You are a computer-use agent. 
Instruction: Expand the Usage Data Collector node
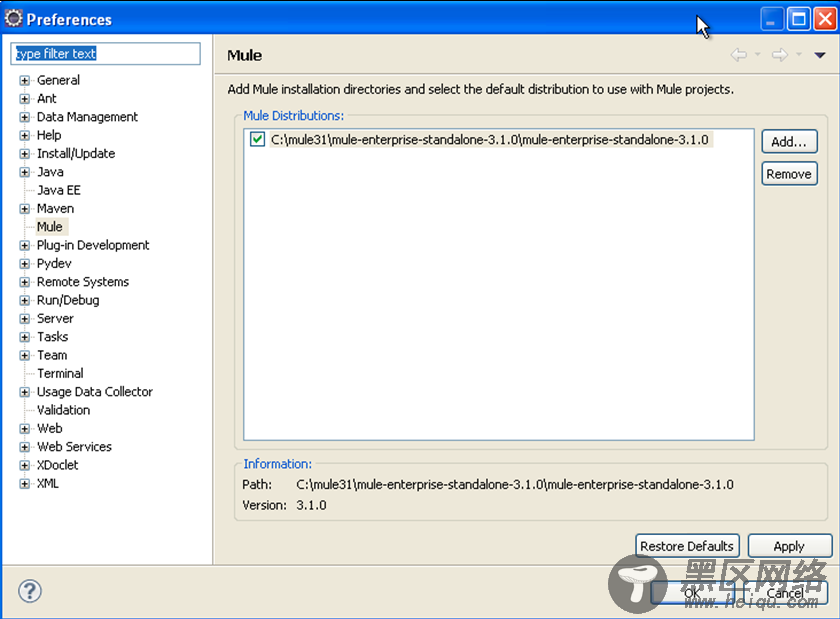pyautogui.click(x=24, y=392)
